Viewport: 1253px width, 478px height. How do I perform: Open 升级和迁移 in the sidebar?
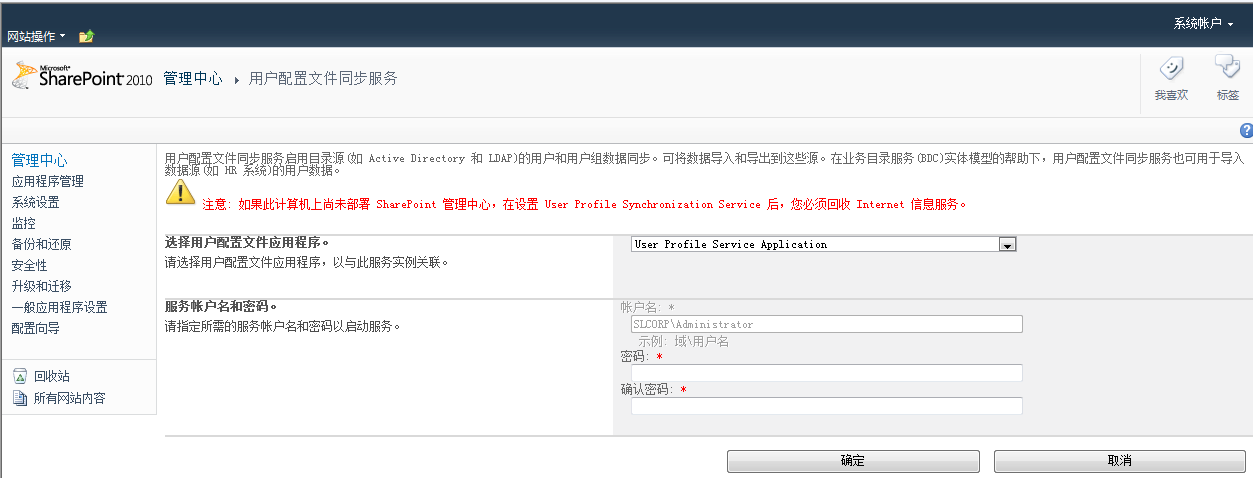pyautogui.click(x=41, y=286)
